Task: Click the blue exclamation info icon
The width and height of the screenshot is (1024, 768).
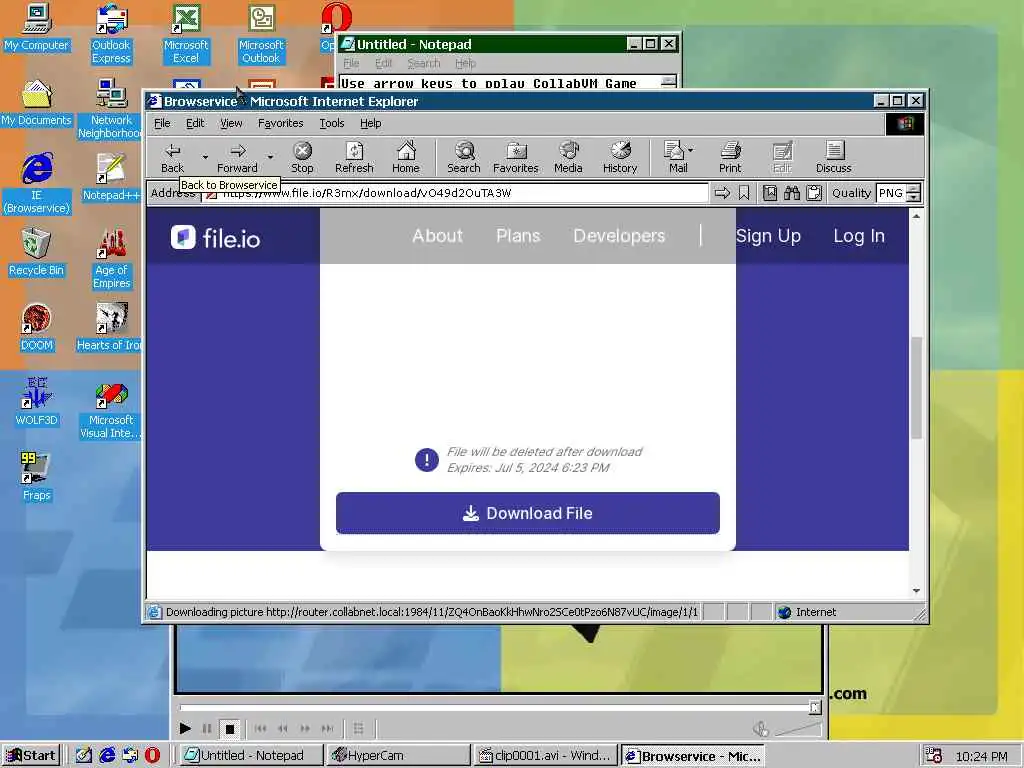Action: 426,460
